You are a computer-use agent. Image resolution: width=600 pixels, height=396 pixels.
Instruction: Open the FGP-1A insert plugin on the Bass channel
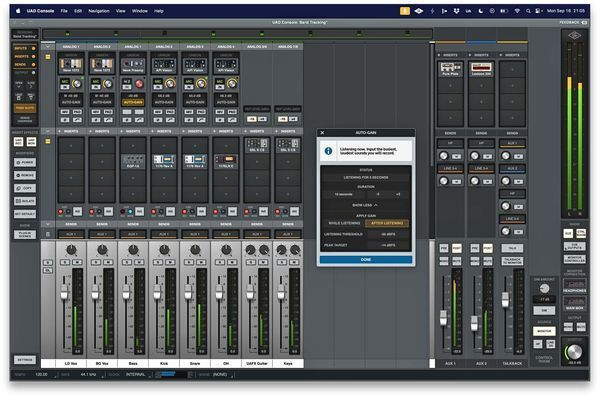[133, 161]
